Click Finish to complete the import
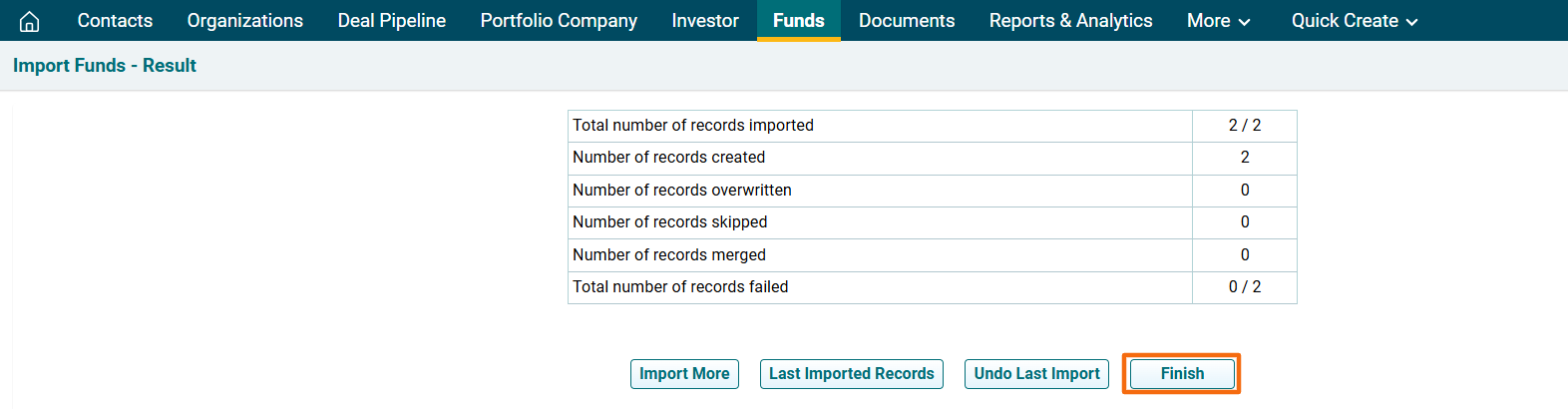This screenshot has height=409, width=1568. click(1182, 374)
